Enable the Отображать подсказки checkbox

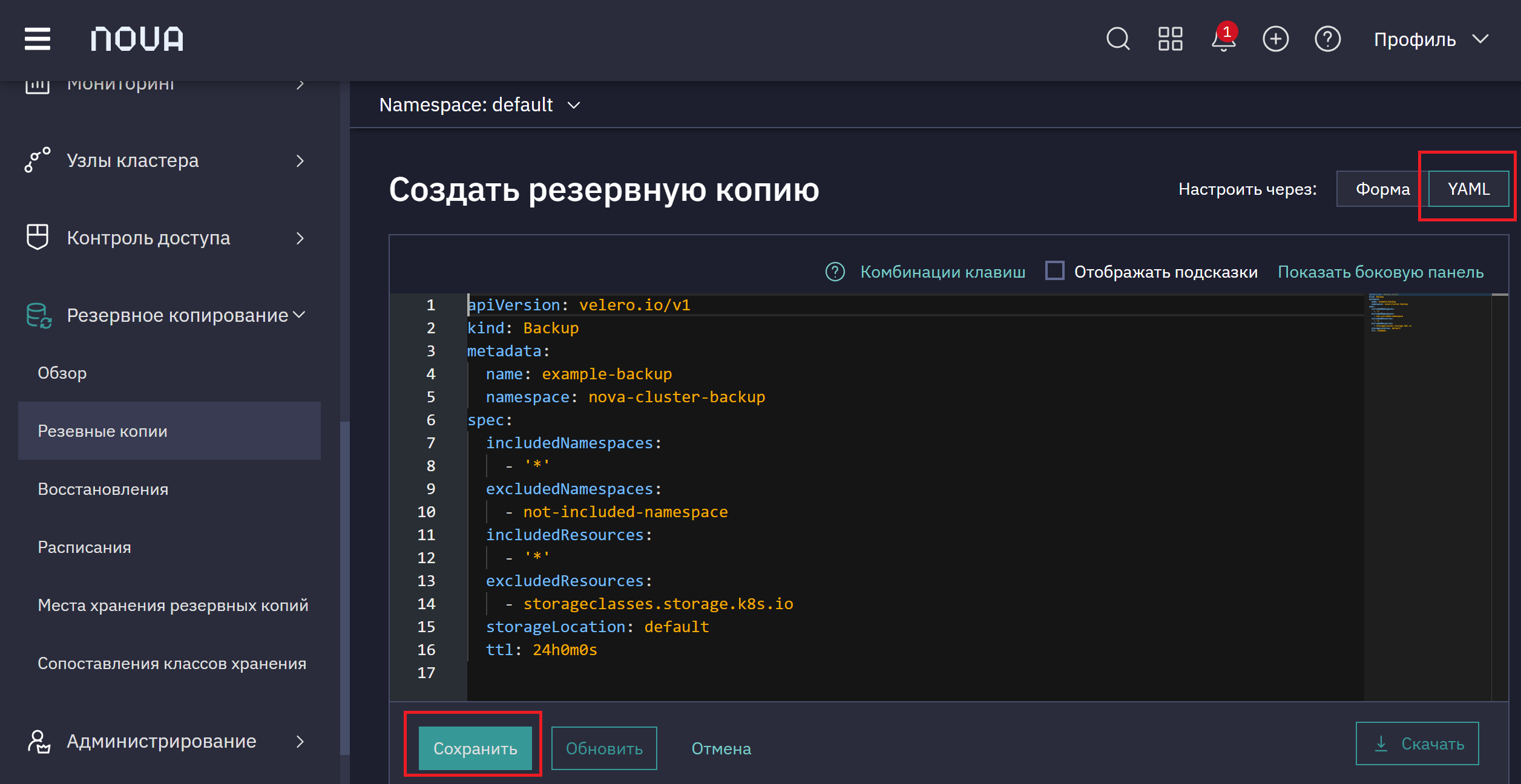[x=1054, y=271]
